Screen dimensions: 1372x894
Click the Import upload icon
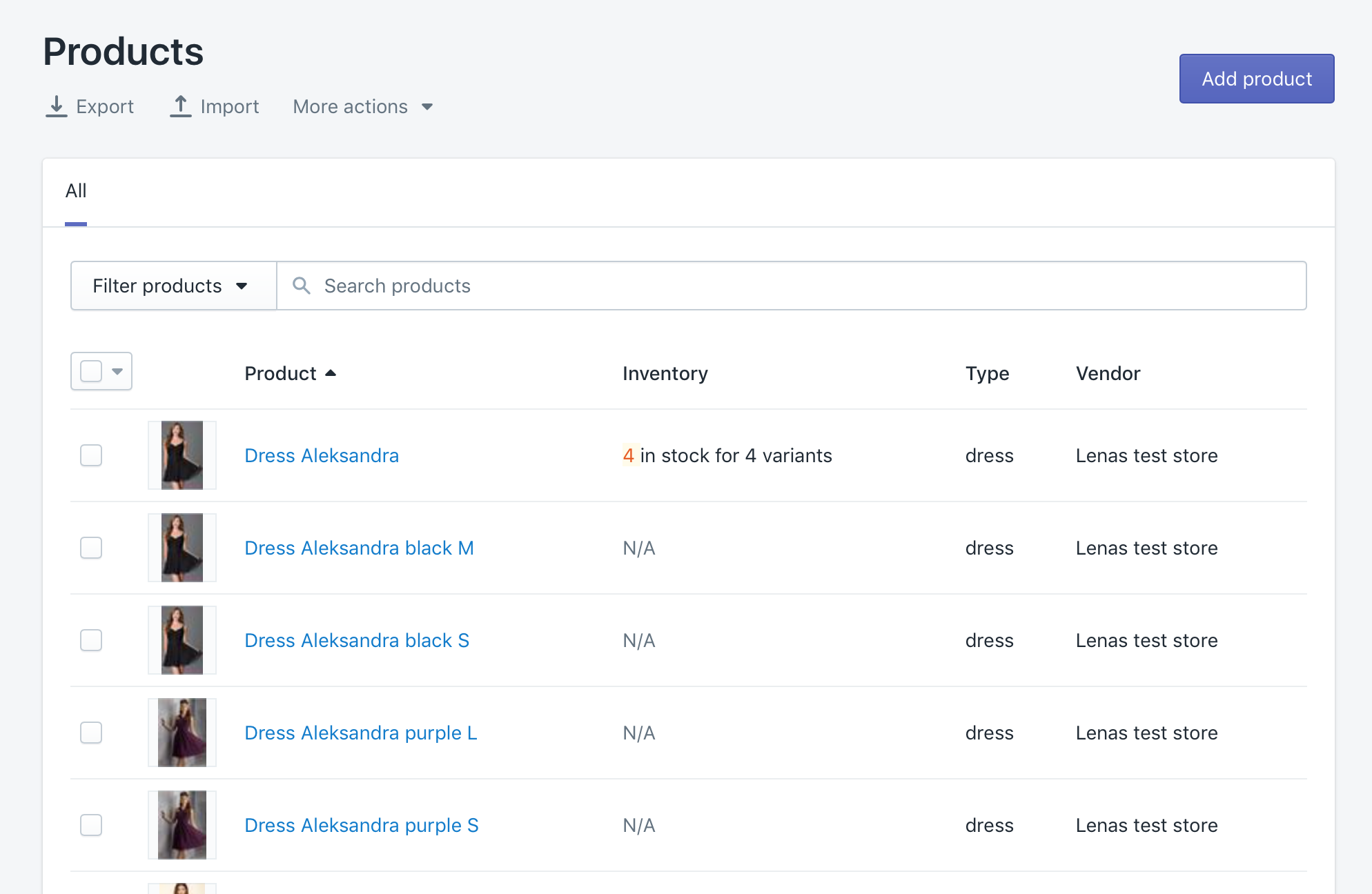[180, 106]
